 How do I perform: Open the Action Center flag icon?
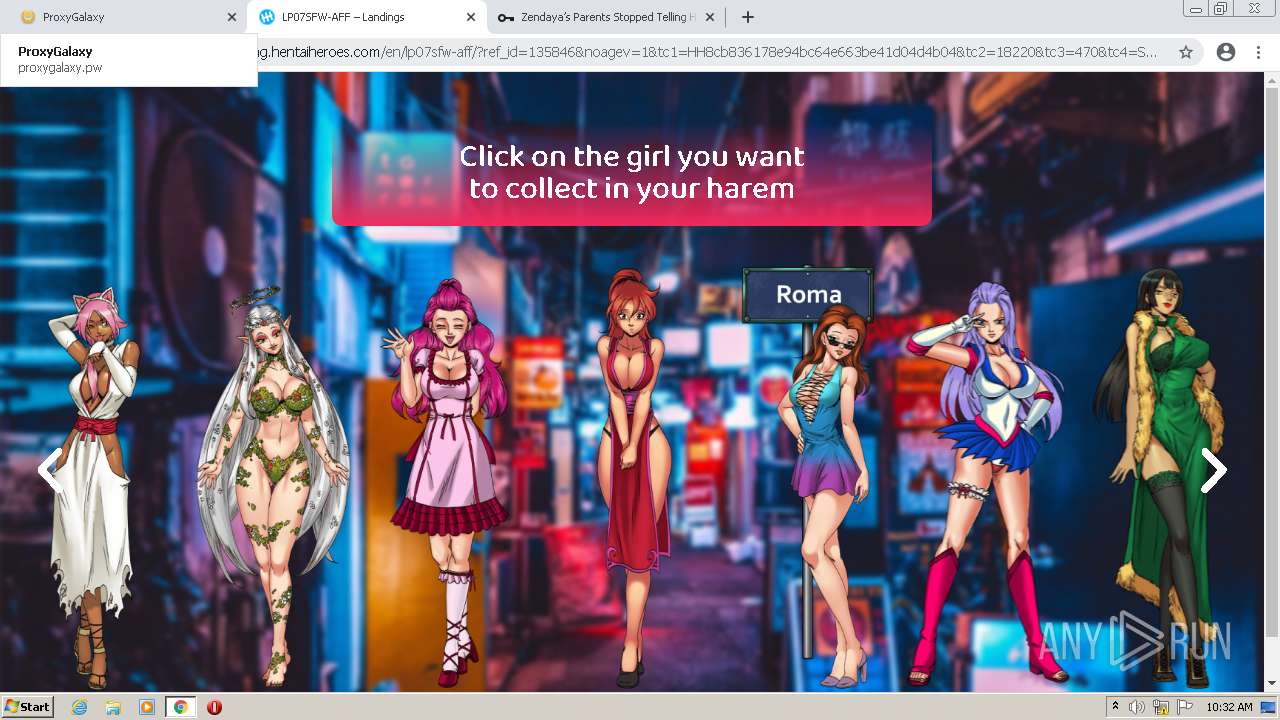(x=1185, y=707)
